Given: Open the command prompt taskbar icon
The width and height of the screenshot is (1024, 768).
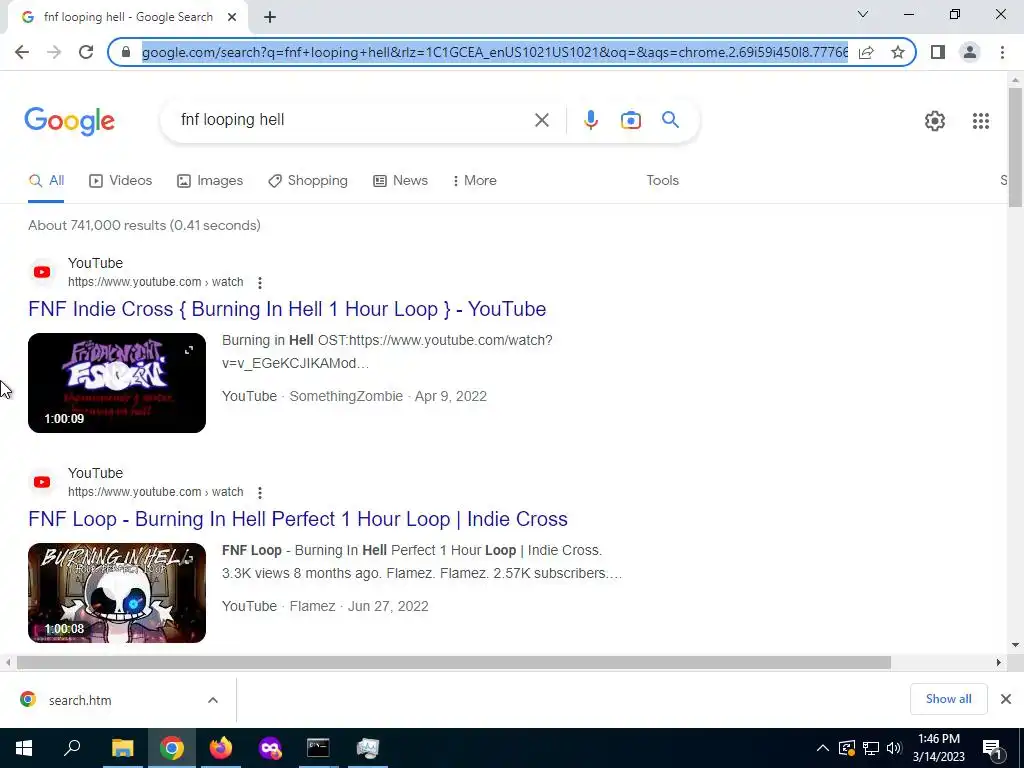Looking at the screenshot, I should click(x=318, y=748).
